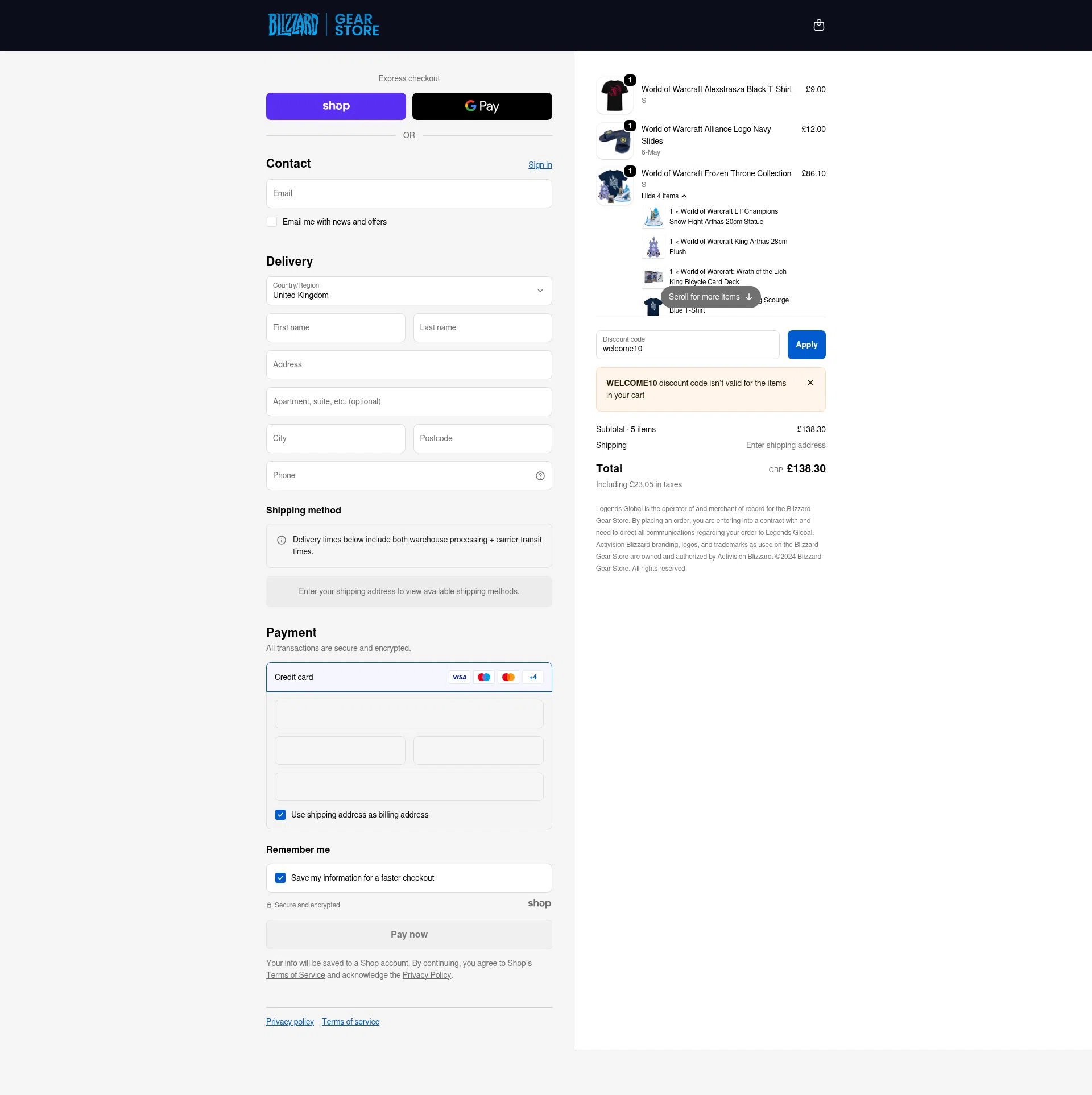
Task: Focus the Apartment, suite optional field
Action: 409,401
